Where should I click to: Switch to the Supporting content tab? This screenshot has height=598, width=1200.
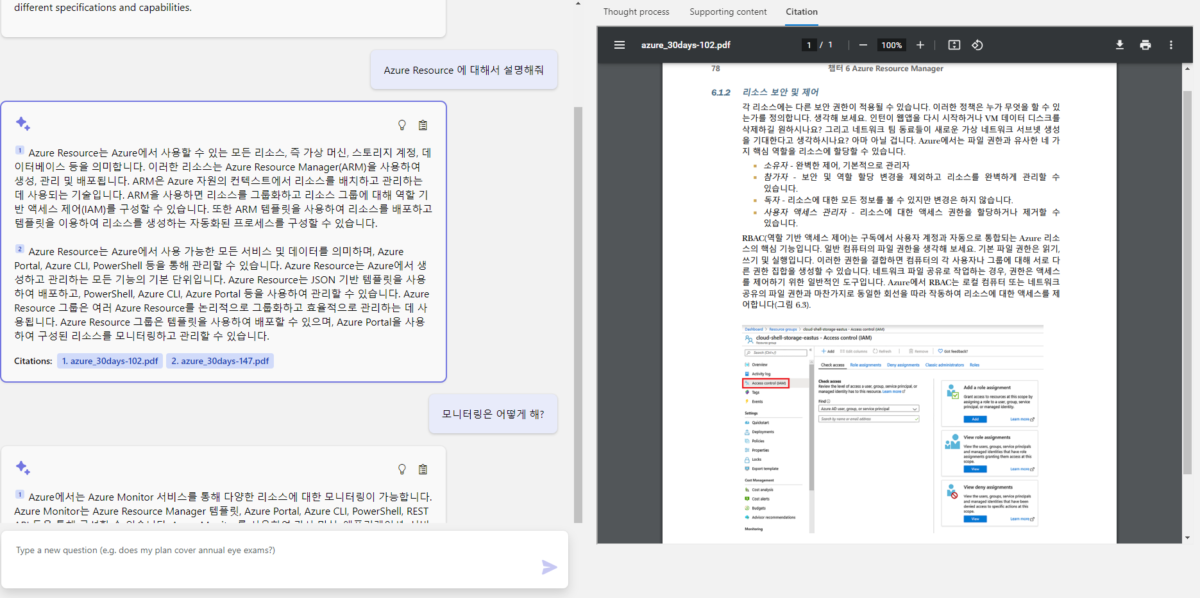[x=727, y=12]
